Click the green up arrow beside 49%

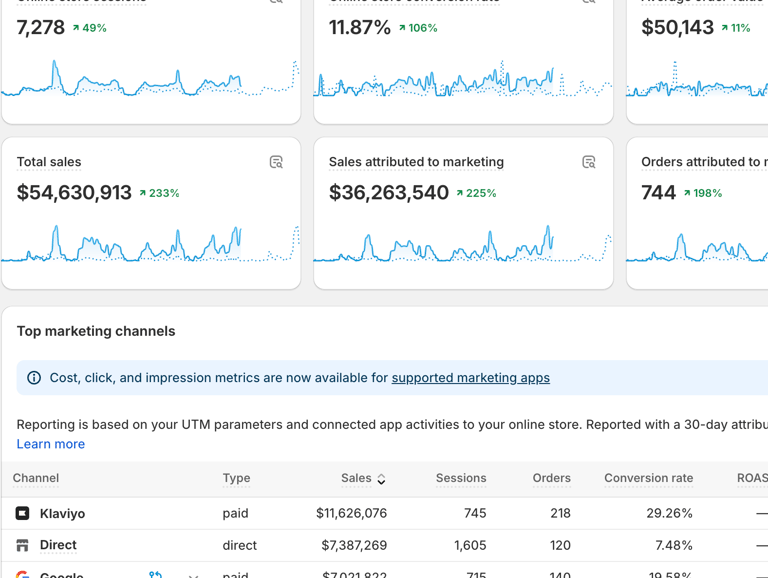point(76,28)
